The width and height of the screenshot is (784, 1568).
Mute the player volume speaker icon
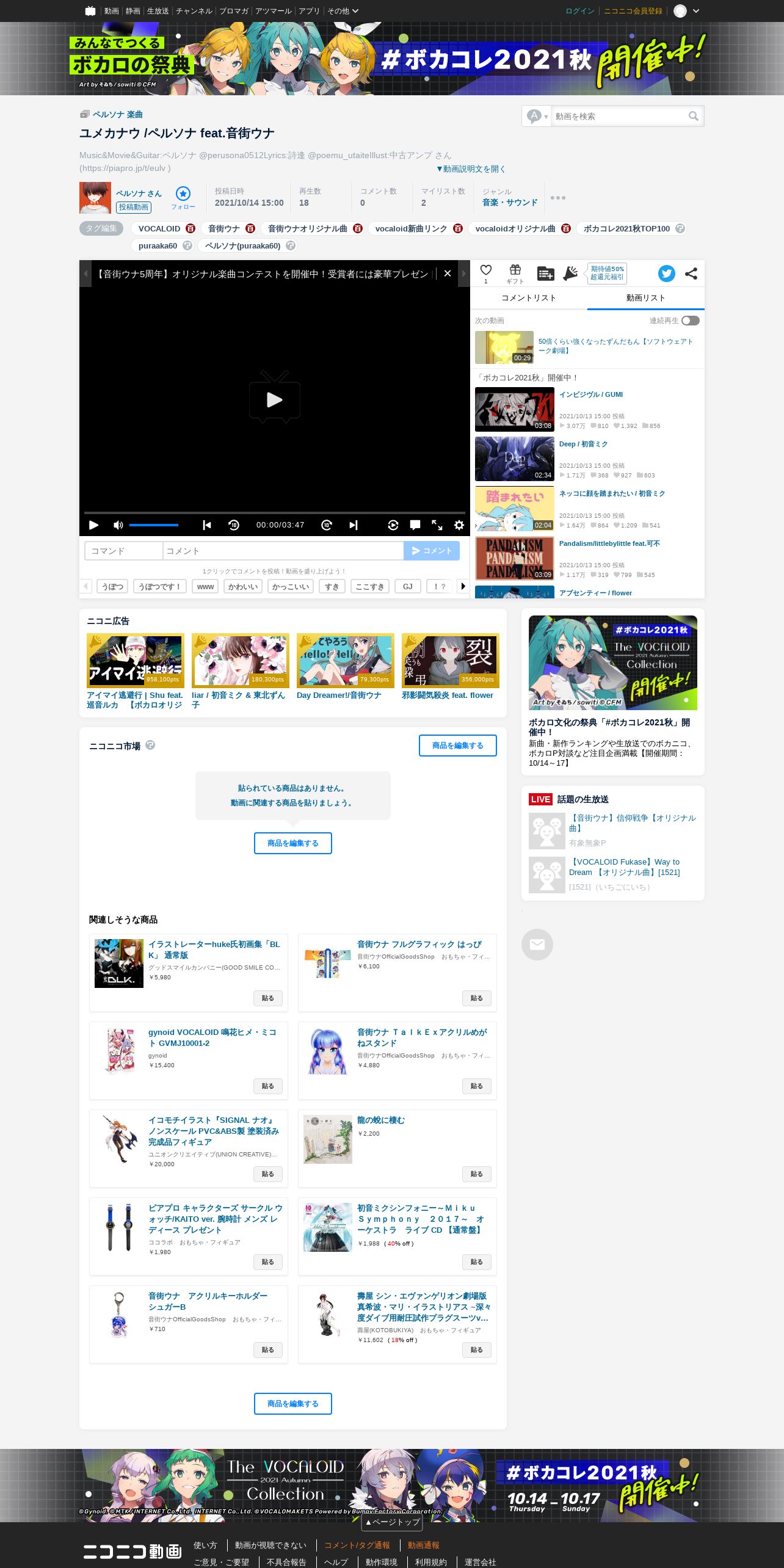tap(118, 525)
